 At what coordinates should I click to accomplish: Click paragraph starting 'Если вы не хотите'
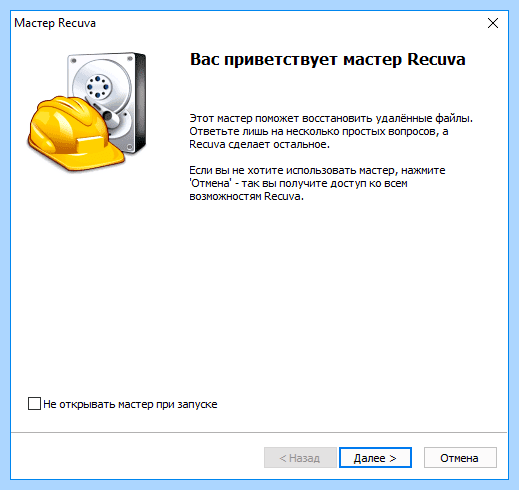317,183
